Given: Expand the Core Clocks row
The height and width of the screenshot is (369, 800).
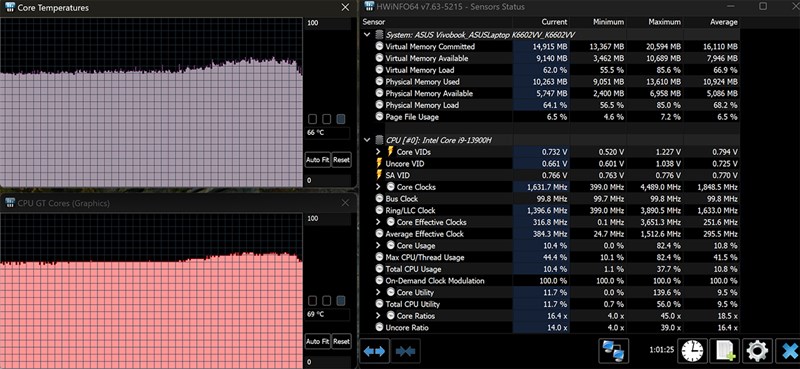Looking at the screenshot, I should 378,187.
